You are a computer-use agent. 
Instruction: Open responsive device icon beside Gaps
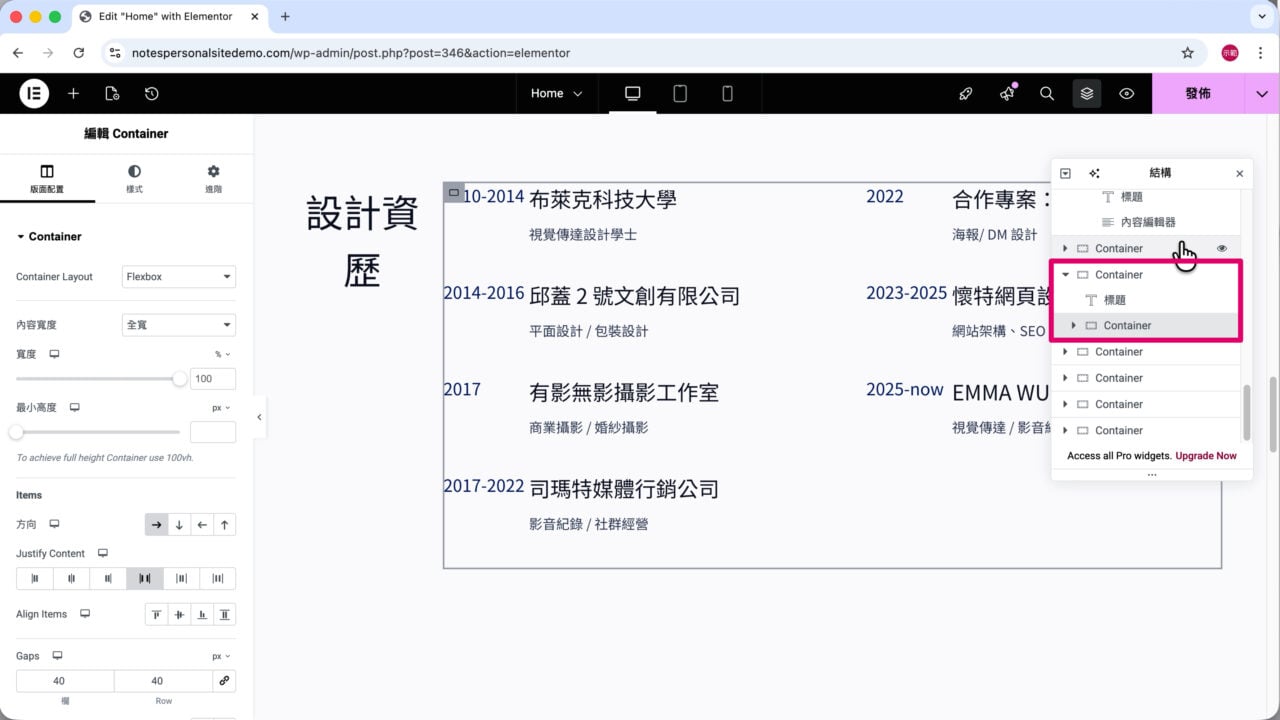57,656
